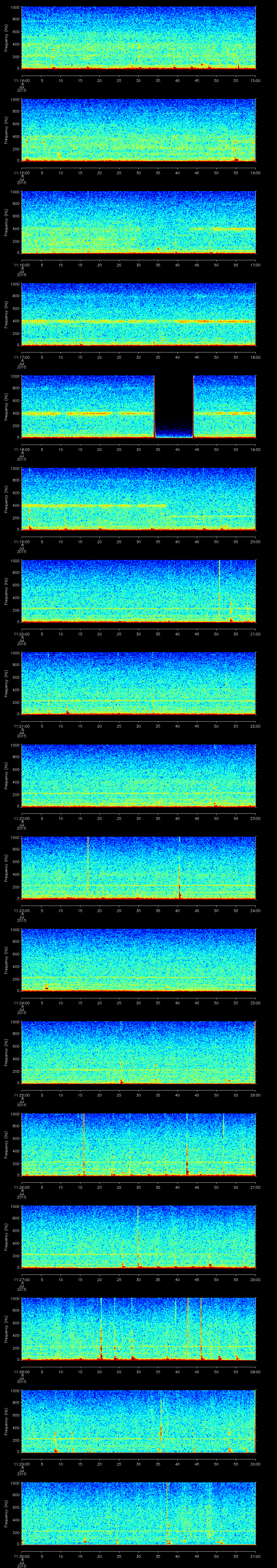Click the 11:26:00 start time label
The height and width of the screenshot is (1568, 277).
click(x=22, y=1187)
